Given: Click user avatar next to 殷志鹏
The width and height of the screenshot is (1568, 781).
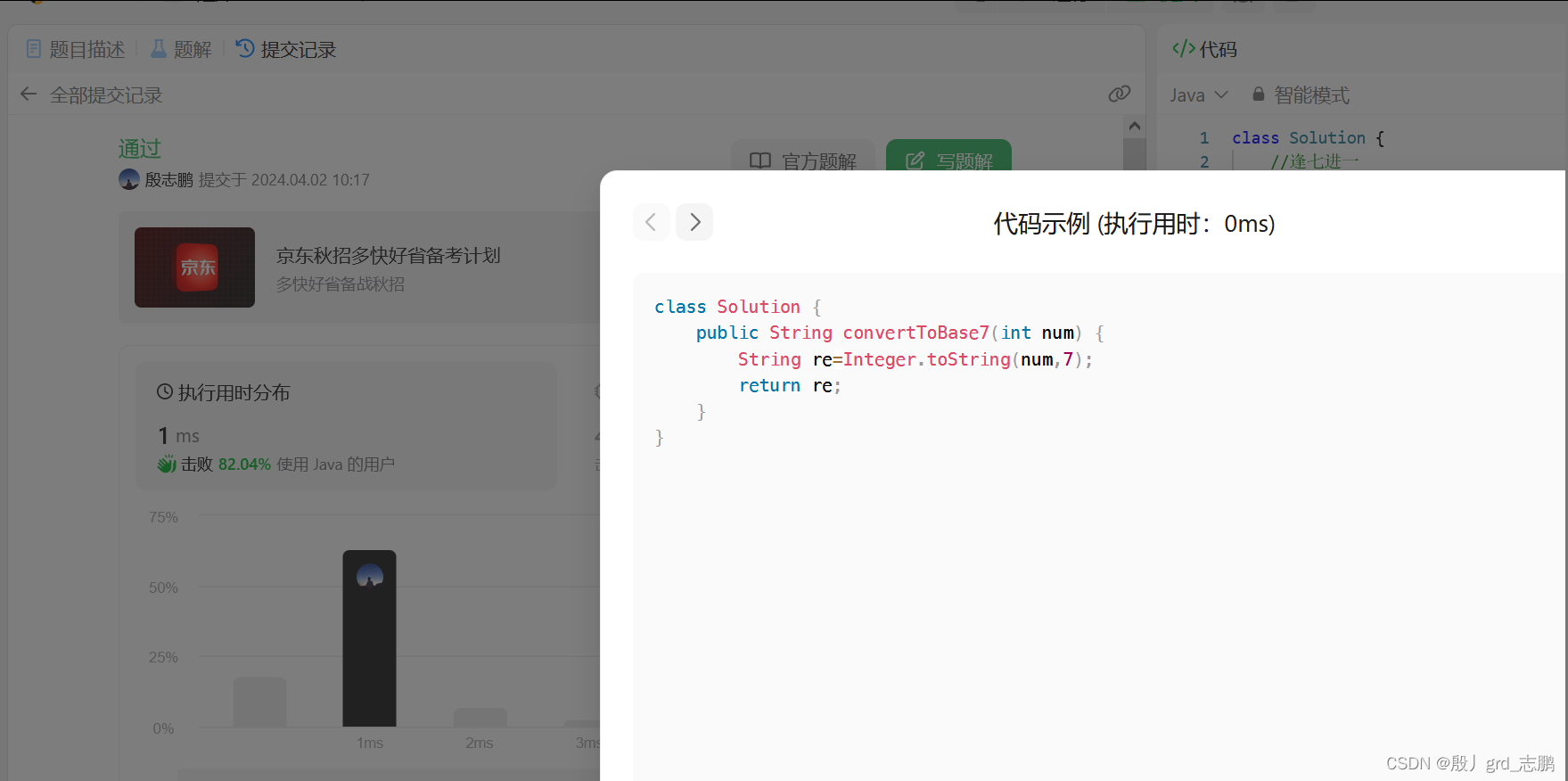Looking at the screenshot, I should pos(128,179).
